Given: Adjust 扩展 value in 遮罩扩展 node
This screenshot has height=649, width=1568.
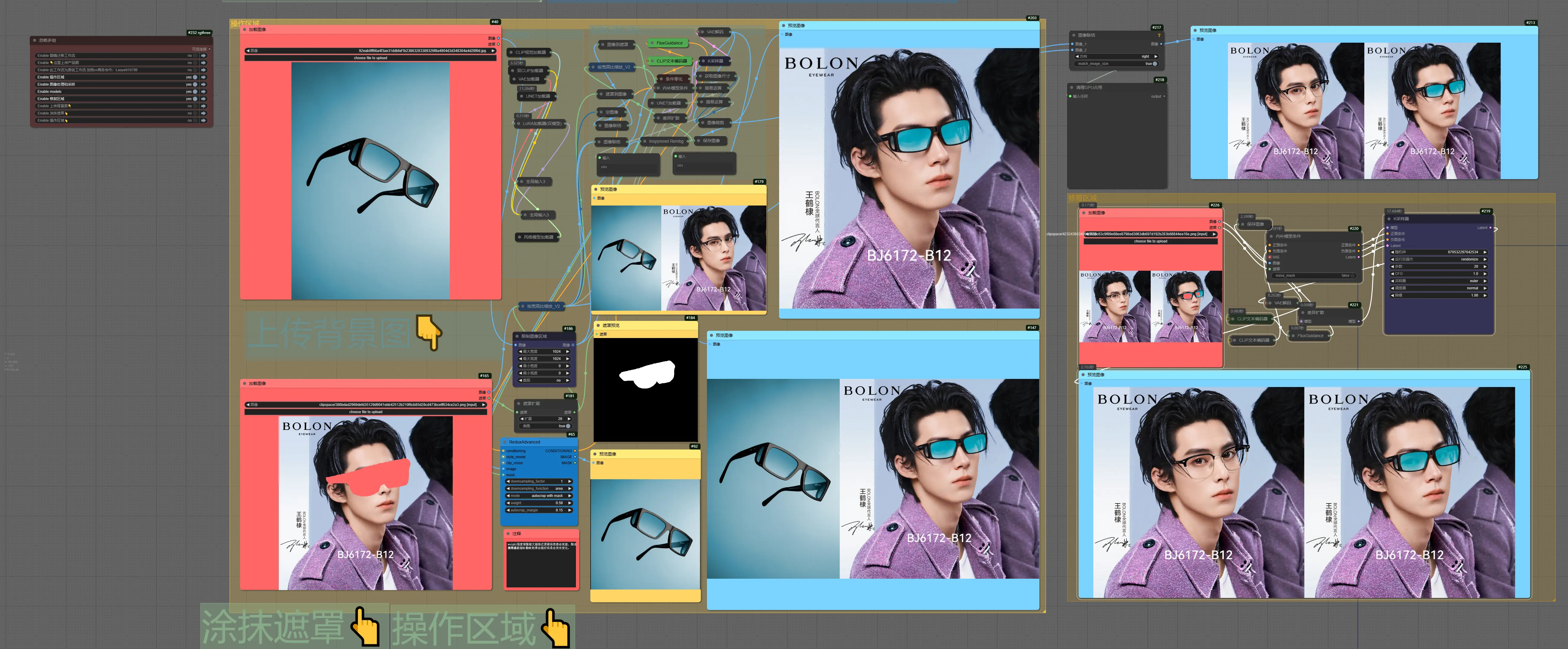Looking at the screenshot, I should 545,419.
